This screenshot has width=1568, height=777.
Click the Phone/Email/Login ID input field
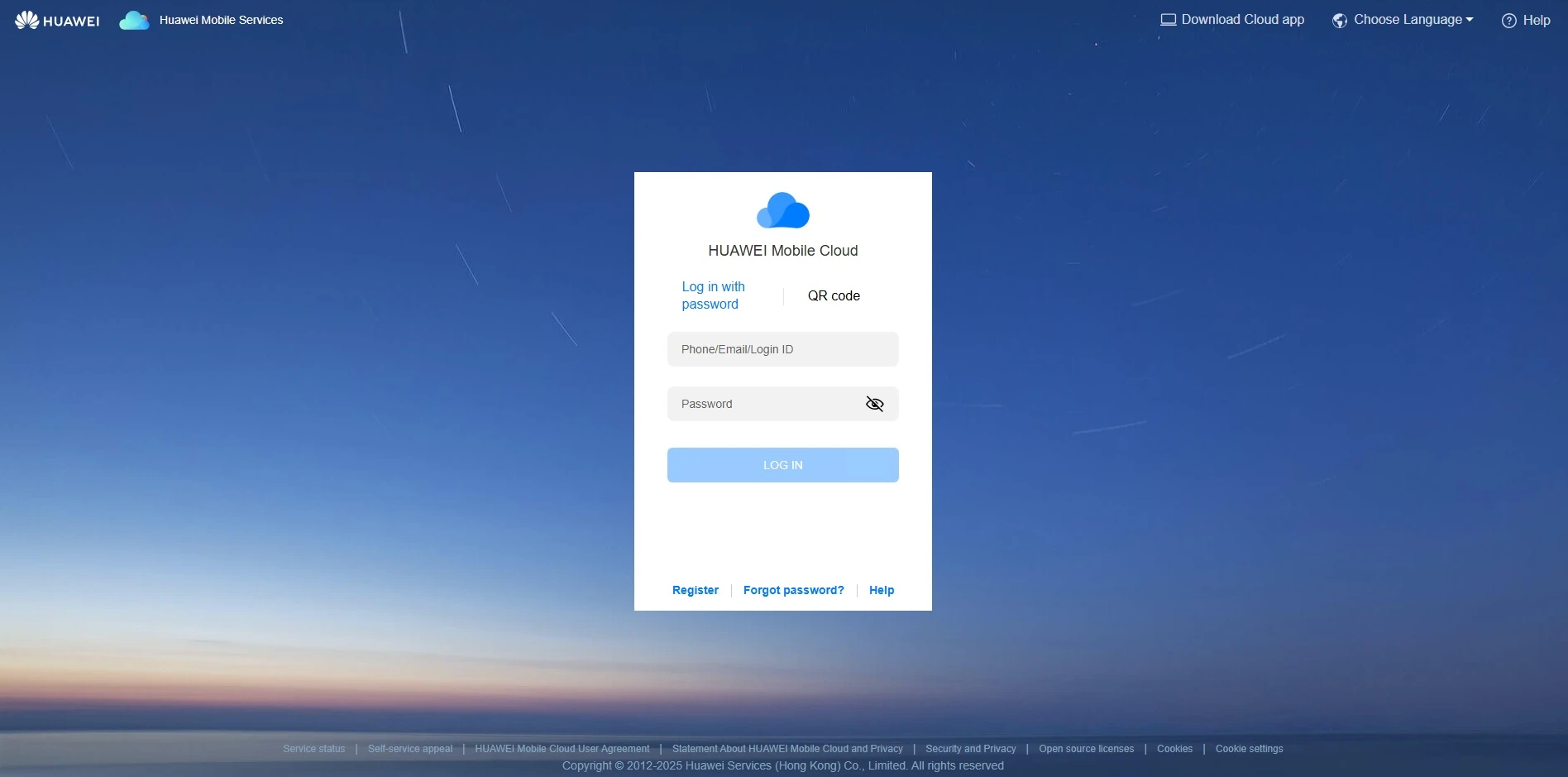(x=782, y=349)
